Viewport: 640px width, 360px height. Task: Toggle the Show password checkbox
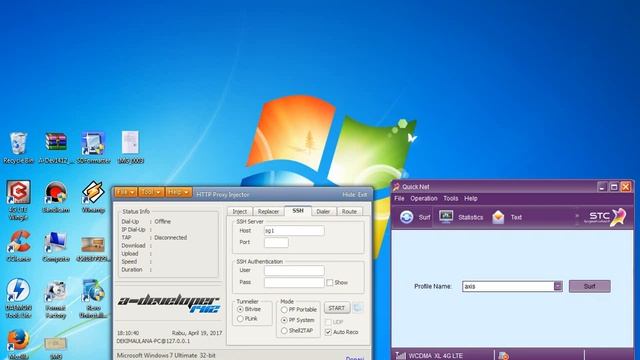tap(329, 282)
